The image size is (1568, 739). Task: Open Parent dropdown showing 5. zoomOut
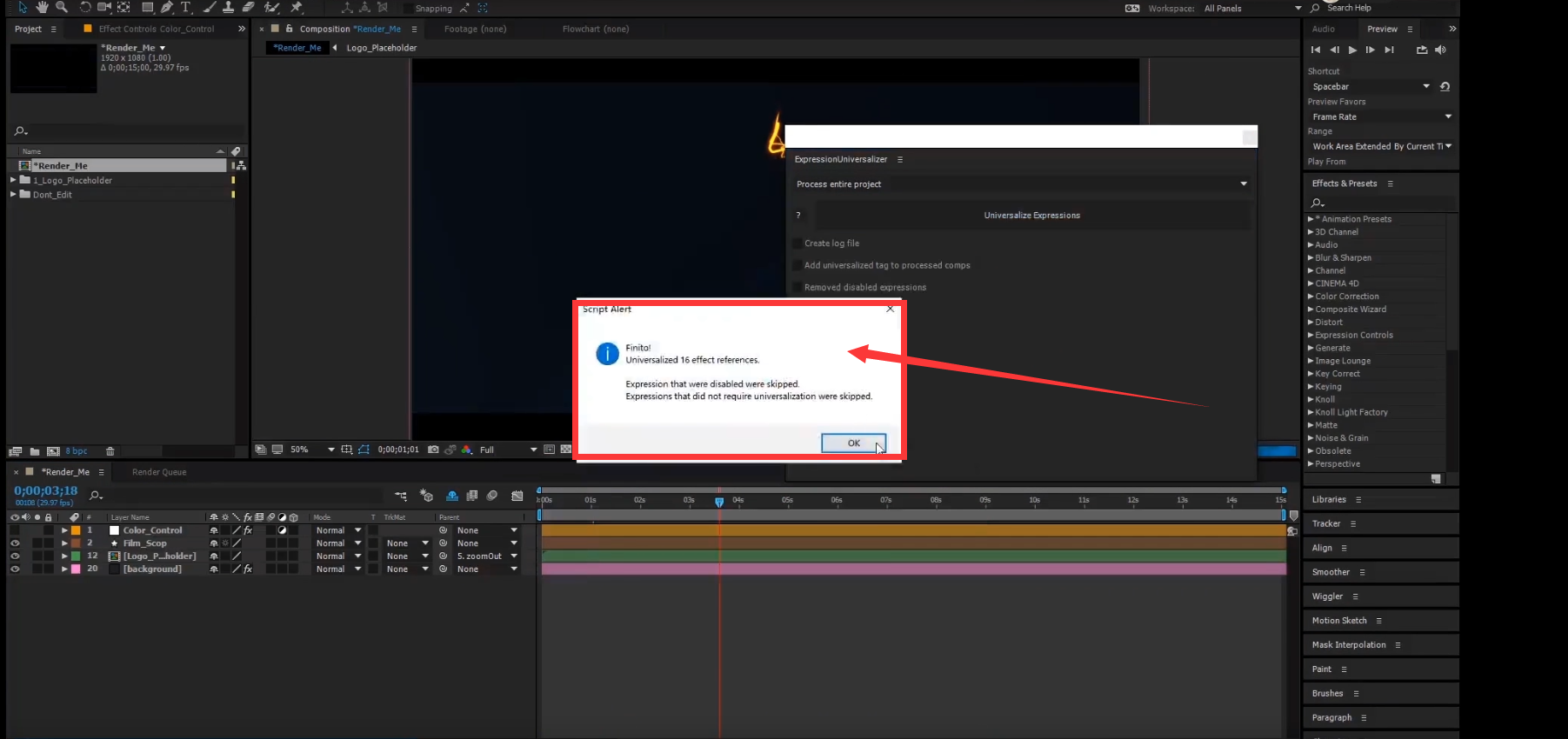487,556
